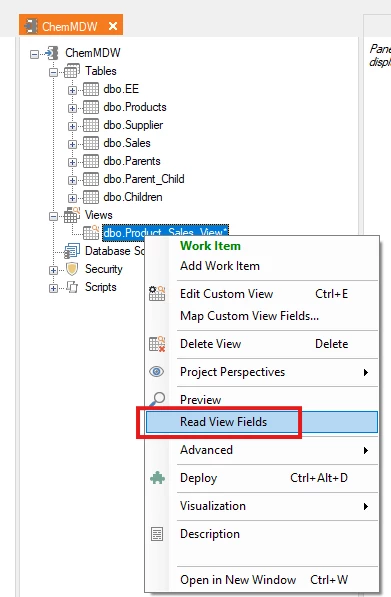Image resolution: width=391 pixels, height=597 pixels.
Task: Click the dbo.Products table icon
Action: [x=91, y=107]
